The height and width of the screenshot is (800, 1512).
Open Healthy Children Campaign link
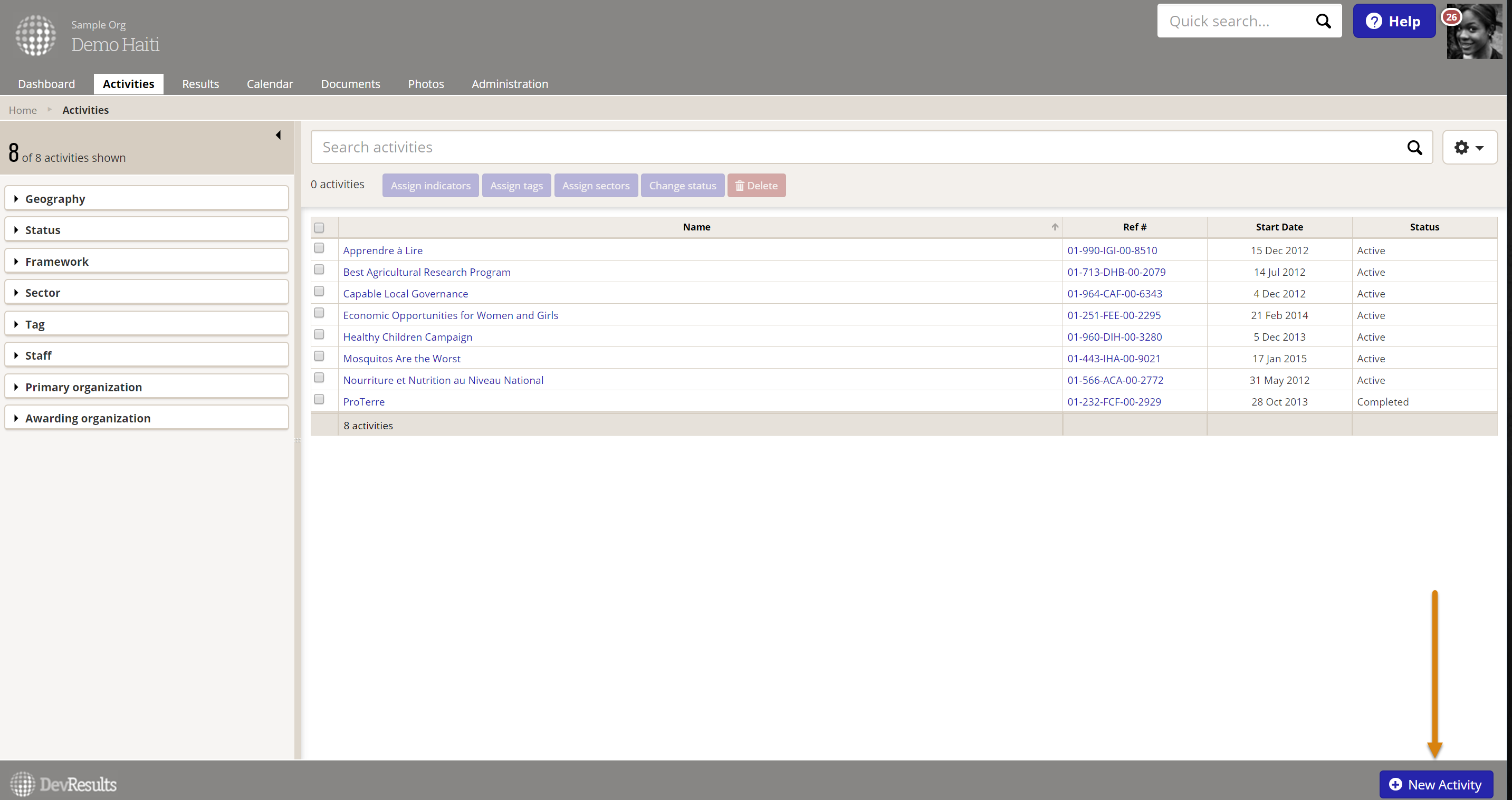click(x=407, y=336)
